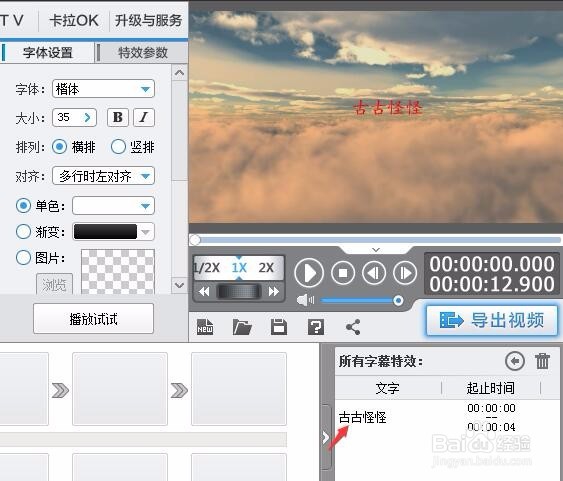
Task: Open the 对齐 alignment dropdown
Action: pyautogui.click(x=103, y=176)
